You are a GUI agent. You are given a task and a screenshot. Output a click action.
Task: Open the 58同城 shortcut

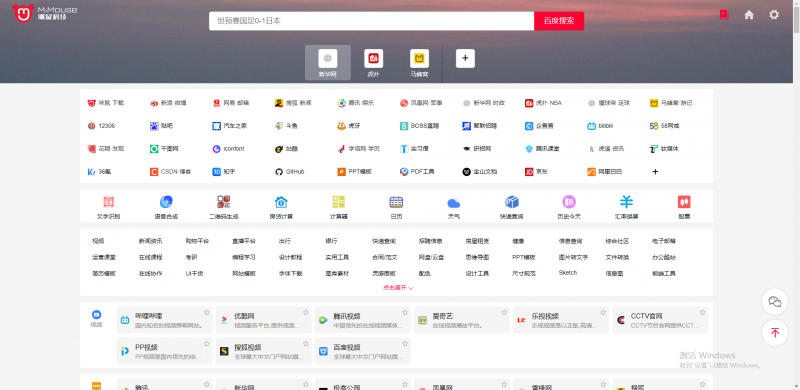[x=665, y=126]
